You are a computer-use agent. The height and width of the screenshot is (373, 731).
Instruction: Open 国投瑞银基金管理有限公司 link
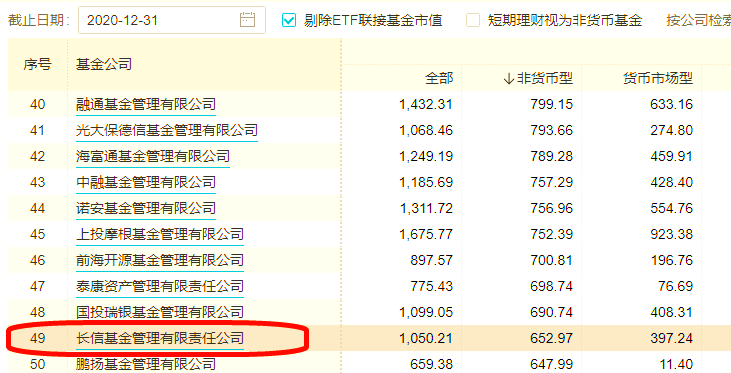point(160,312)
